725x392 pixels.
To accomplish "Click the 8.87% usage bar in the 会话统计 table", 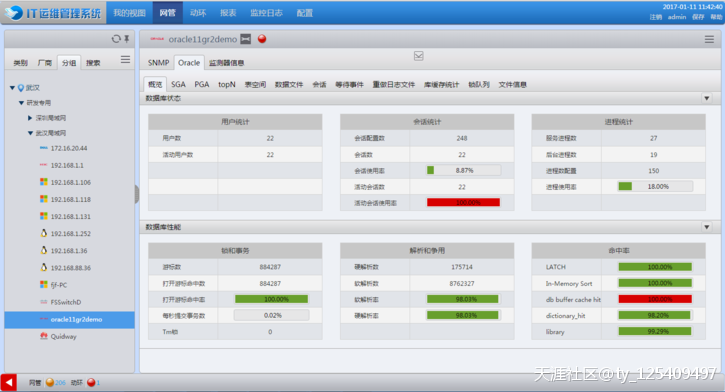I will 463,171.
